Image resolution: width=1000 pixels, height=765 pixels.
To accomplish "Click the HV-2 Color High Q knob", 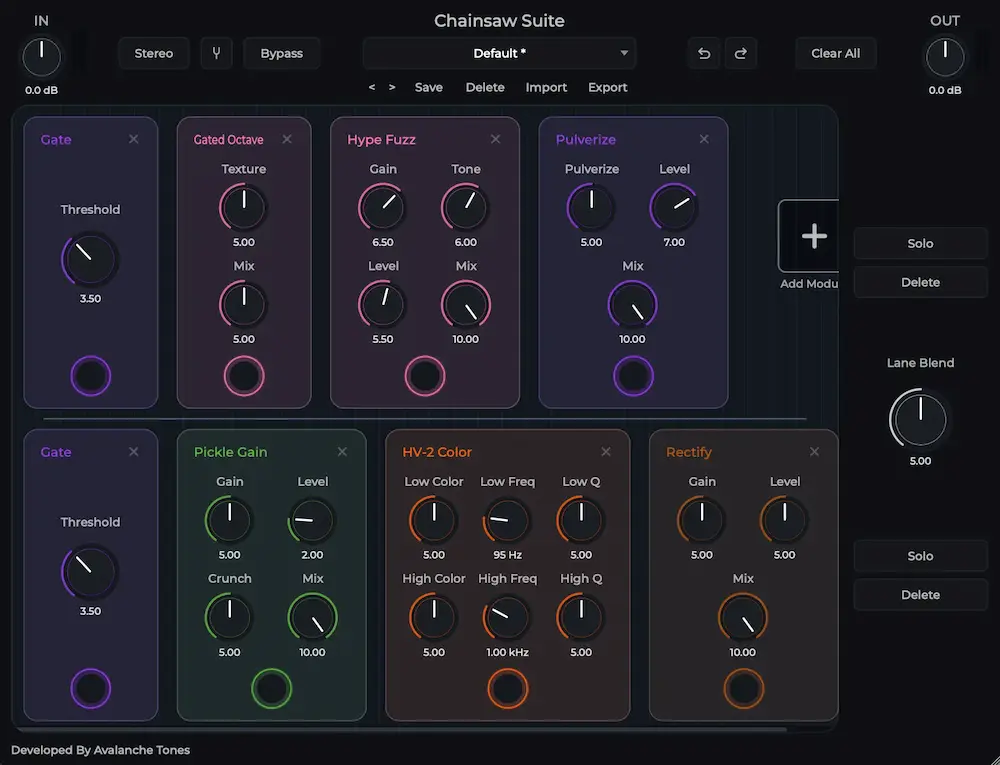I will [581, 616].
